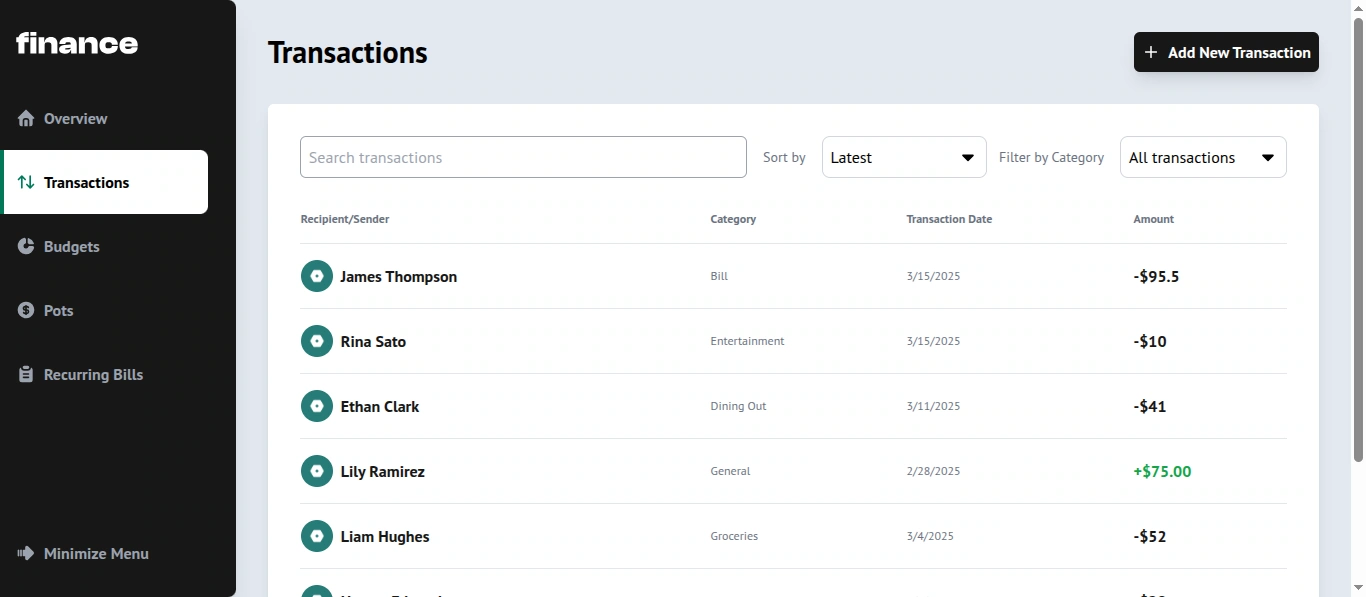Click James Thompson's avatar icon
Viewport: 1366px width, 597px height.
pyautogui.click(x=317, y=276)
